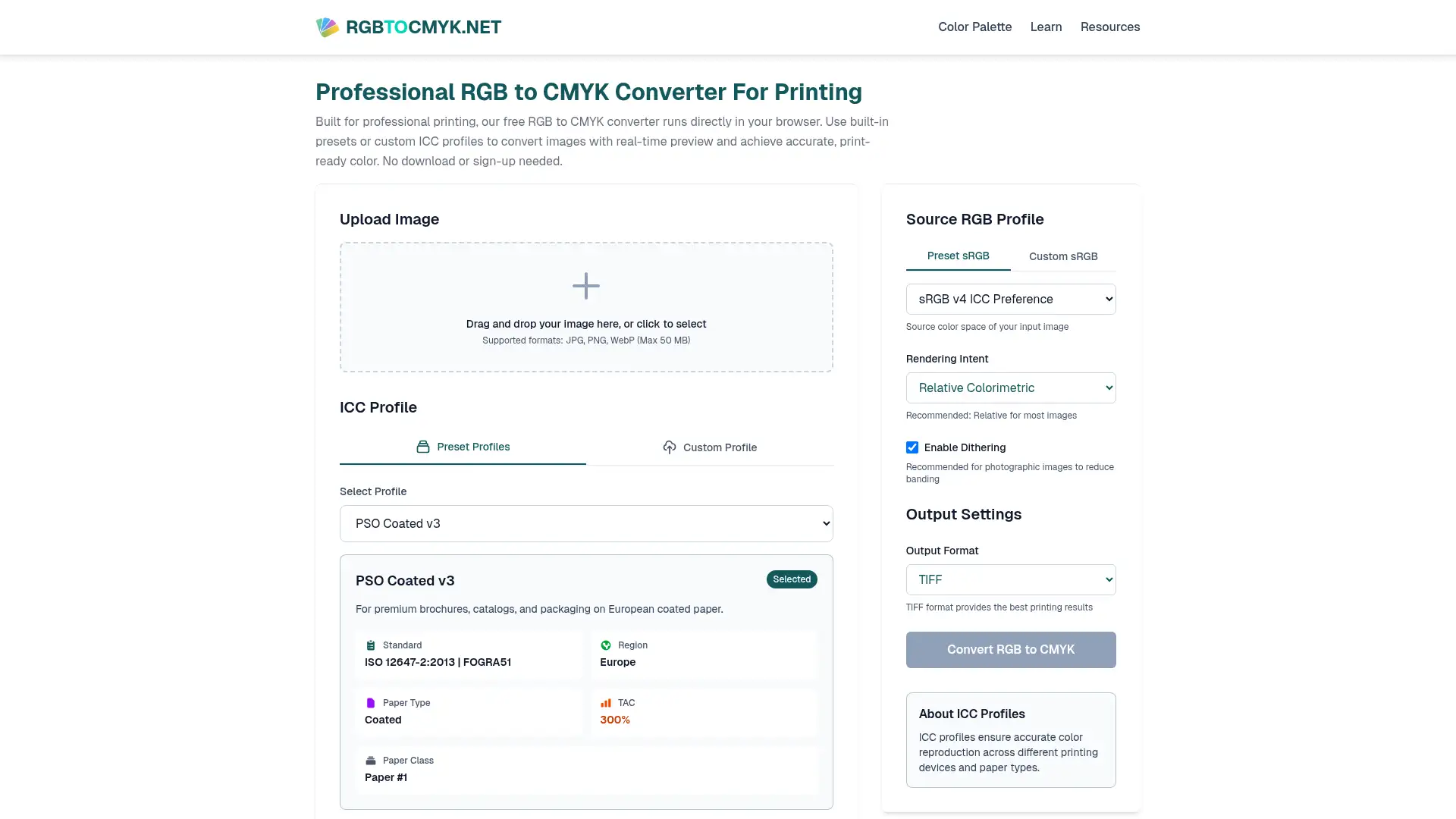Click the printer icon beside Preset Profiles
1456x819 pixels.
(x=422, y=447)
